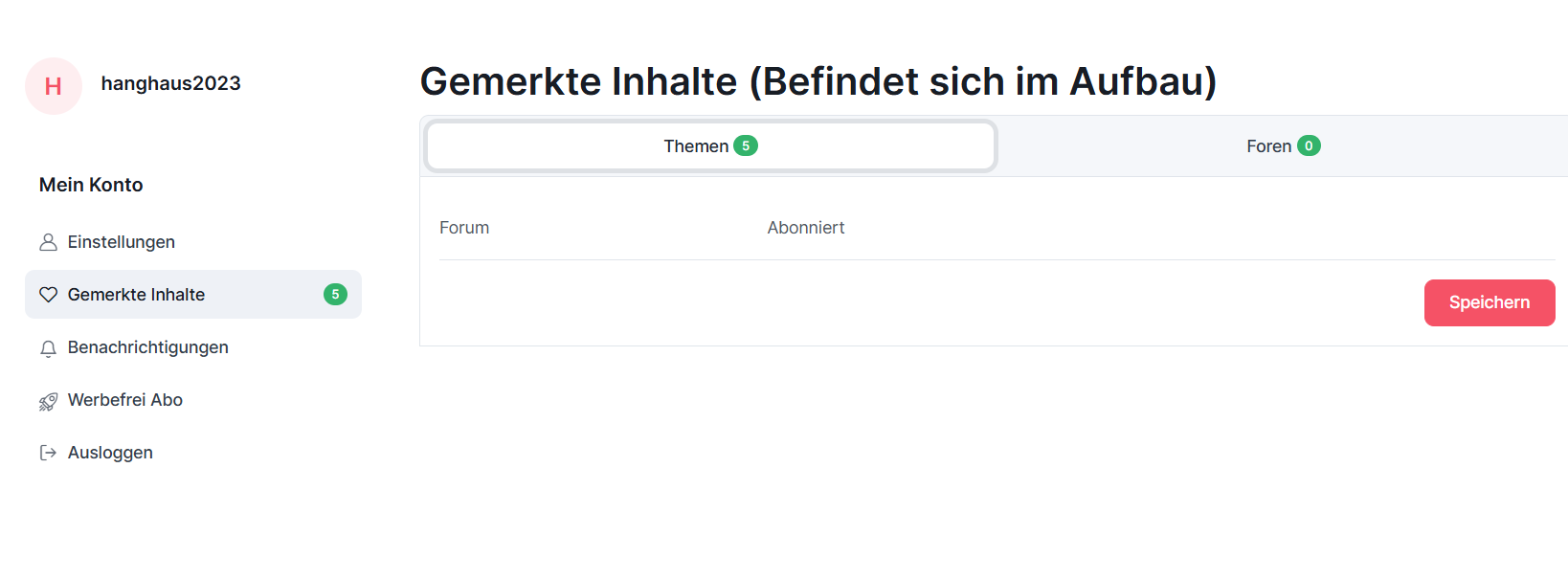The width and height of the screenshot is (1568, 579).
Task: Click the heart icon for Gemerkte Inhalte
Action: 48,295
